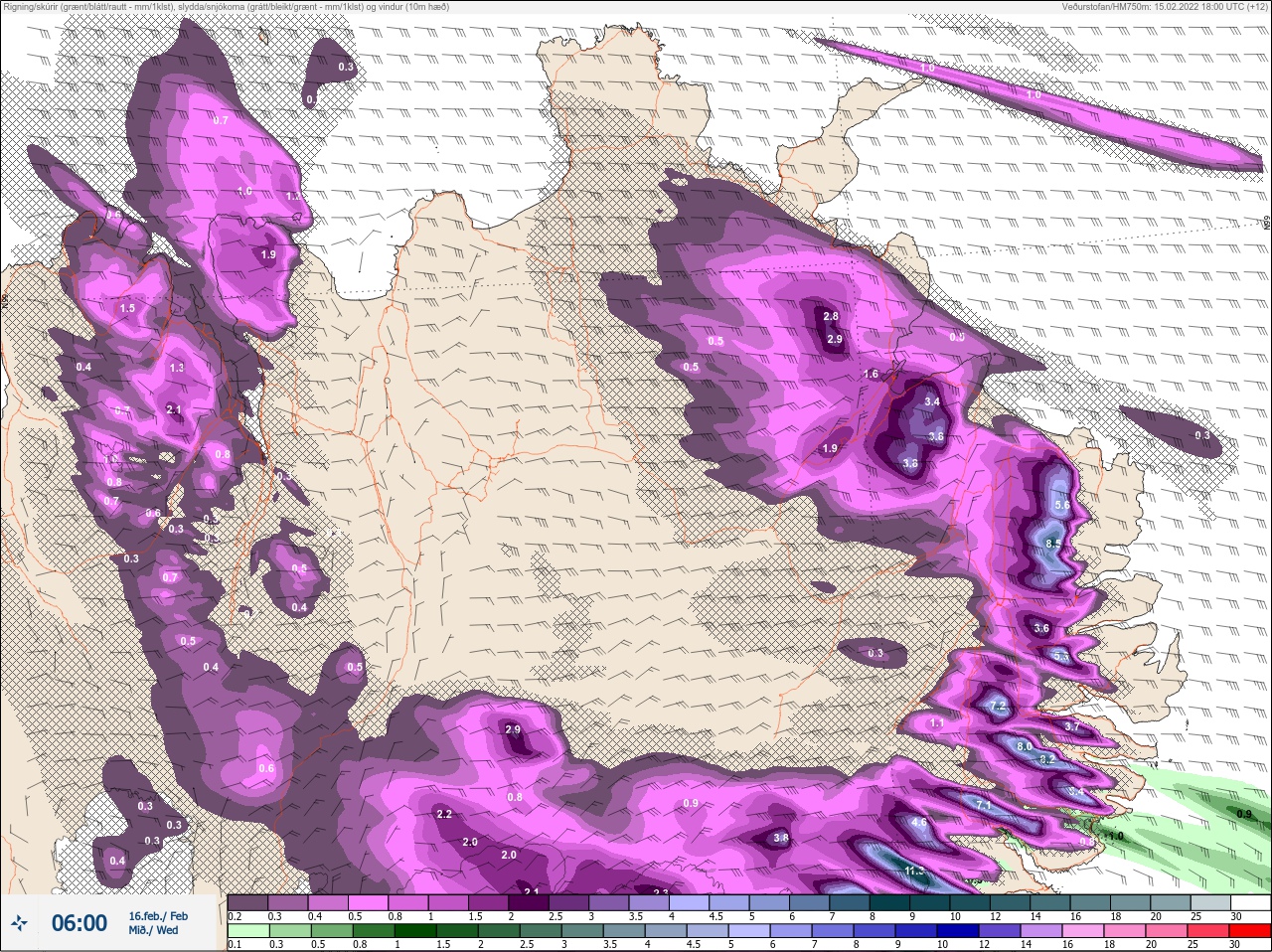The height and width of the screenshot is (952, 1272).
Task: Click the 1.1 precipitation value on the map
Action: [936, 723]
